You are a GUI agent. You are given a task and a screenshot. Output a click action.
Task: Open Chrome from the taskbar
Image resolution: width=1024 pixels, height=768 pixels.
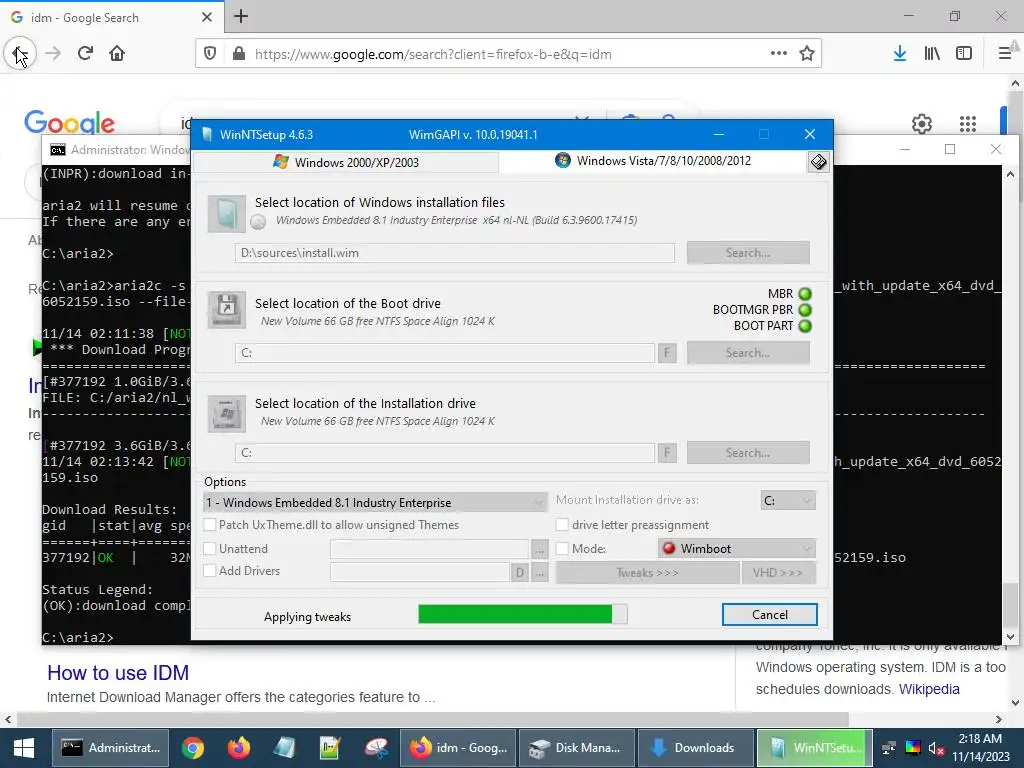pyautogui.click(x=193, y=748)
